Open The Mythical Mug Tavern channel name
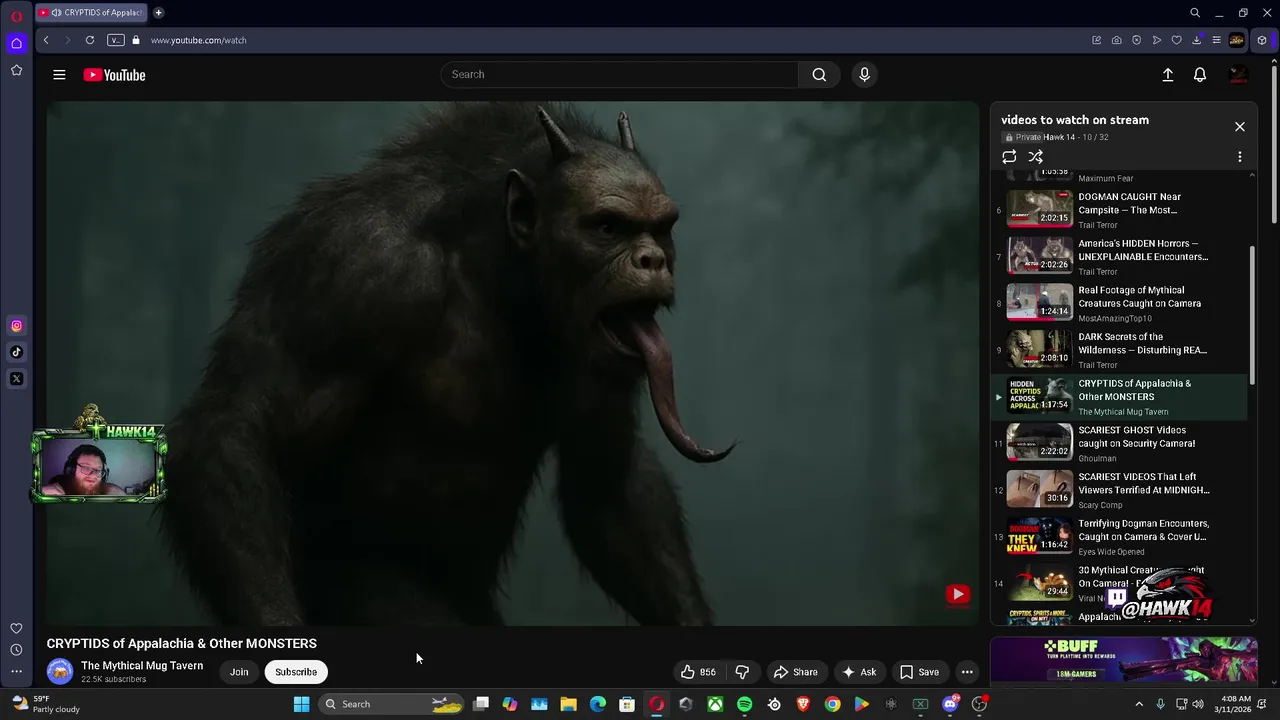The image size is (1280, 720). pos(142,666)
